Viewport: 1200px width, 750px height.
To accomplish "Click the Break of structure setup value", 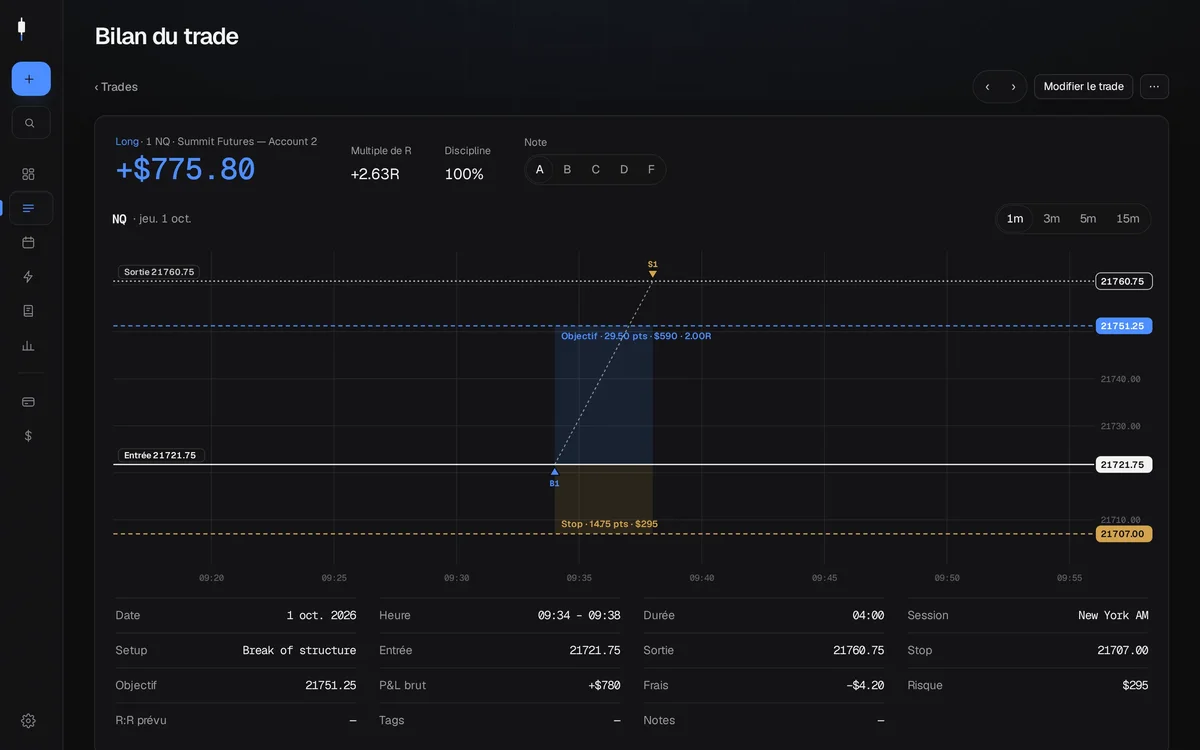I will [299, 651].
